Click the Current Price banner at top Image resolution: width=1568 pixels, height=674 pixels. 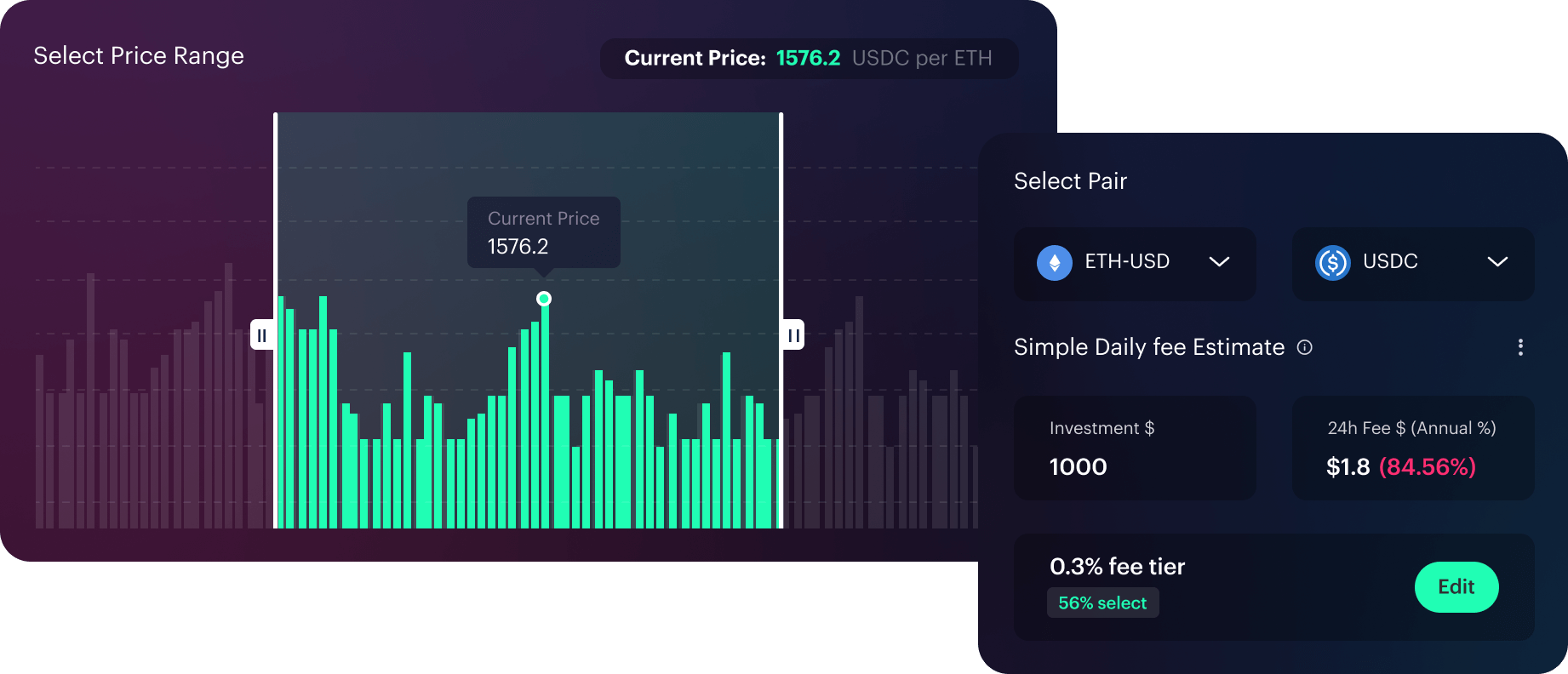click(809, 59)
